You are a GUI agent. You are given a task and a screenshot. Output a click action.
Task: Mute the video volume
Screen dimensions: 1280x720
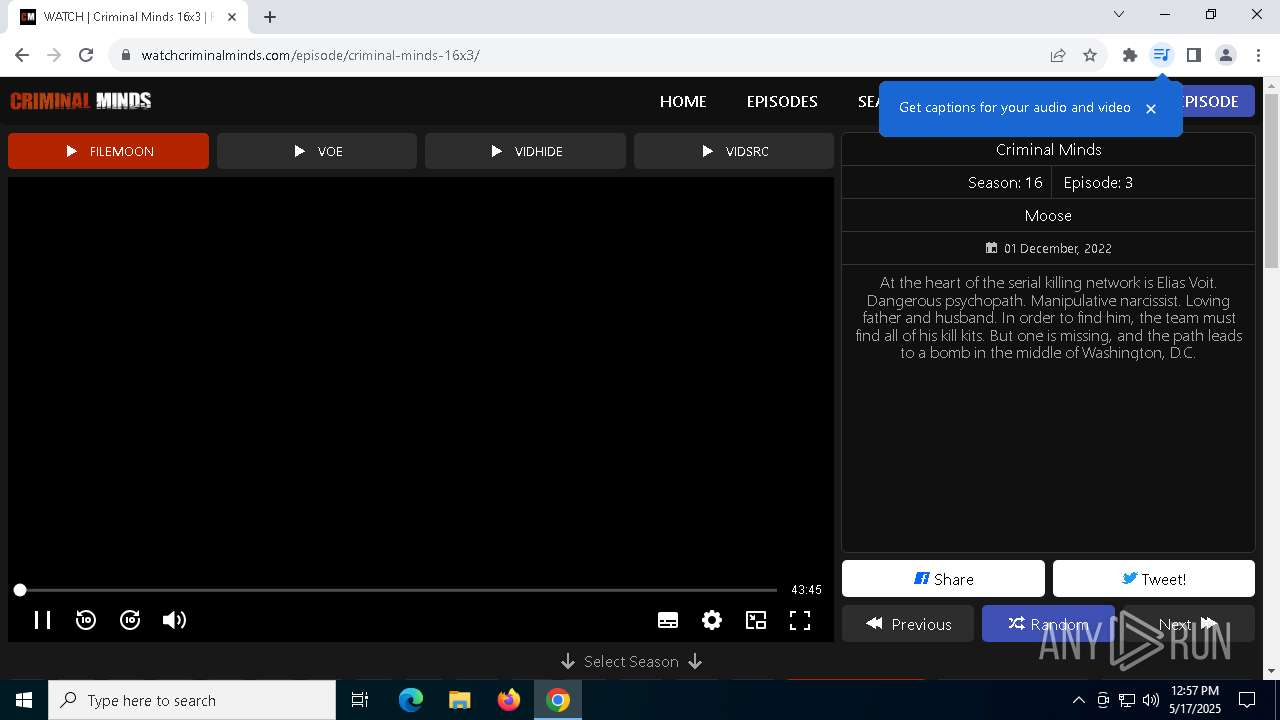pyautogui.click(x=174, y=620)
